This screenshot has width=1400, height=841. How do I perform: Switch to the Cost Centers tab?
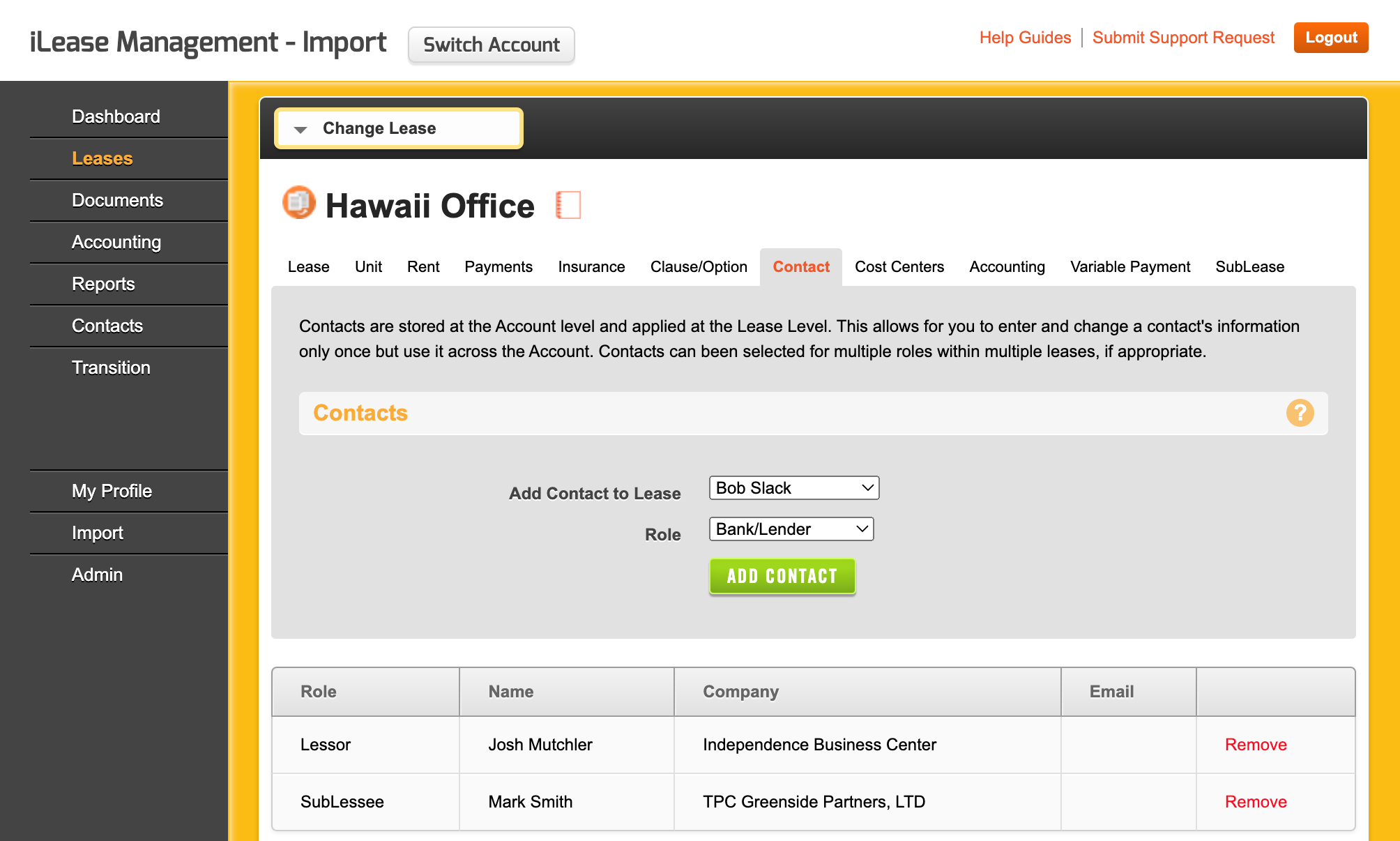click(899, 267)
